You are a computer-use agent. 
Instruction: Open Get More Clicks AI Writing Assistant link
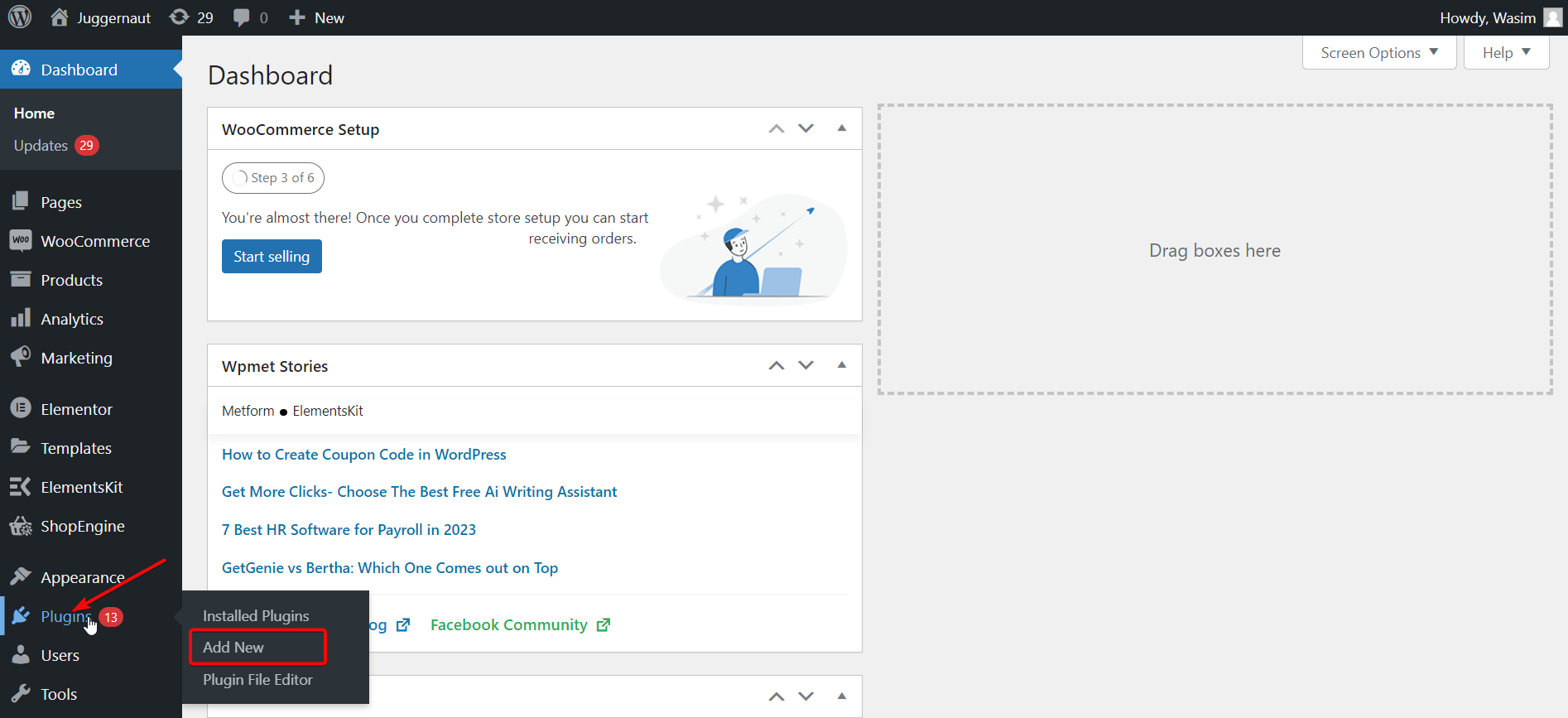pyautogui.click(x=420, y=491)
